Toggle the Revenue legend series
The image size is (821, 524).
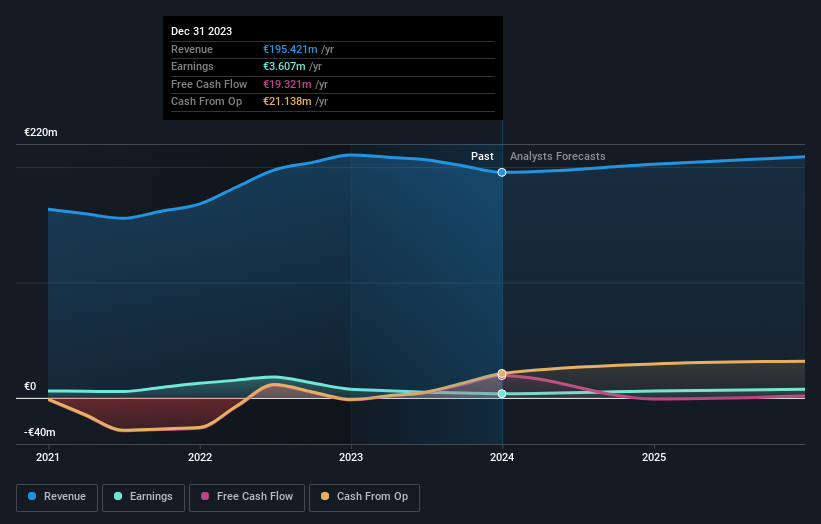click(57, 497)
